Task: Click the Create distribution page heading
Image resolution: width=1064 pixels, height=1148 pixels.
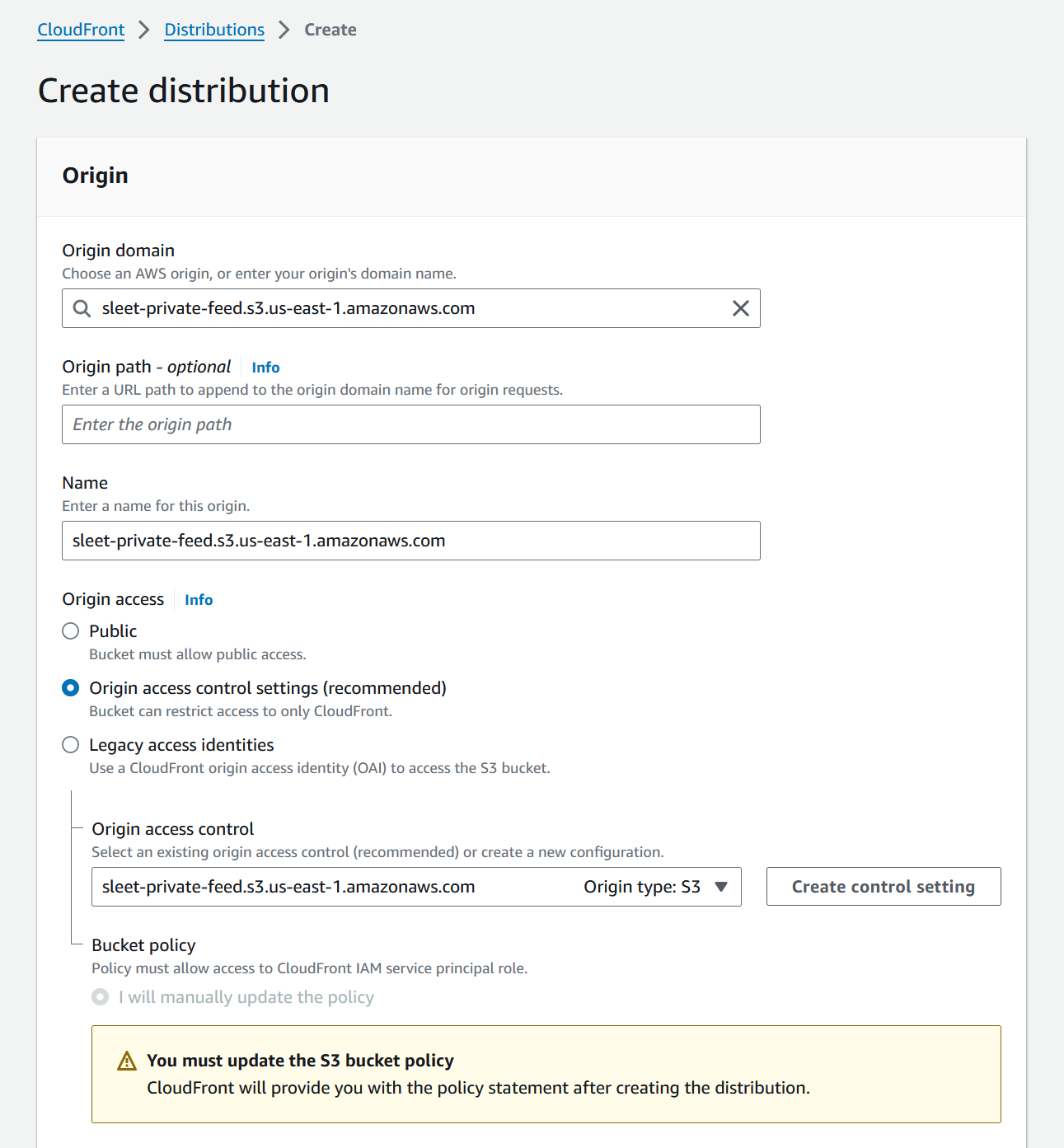Action: [184, 91]
